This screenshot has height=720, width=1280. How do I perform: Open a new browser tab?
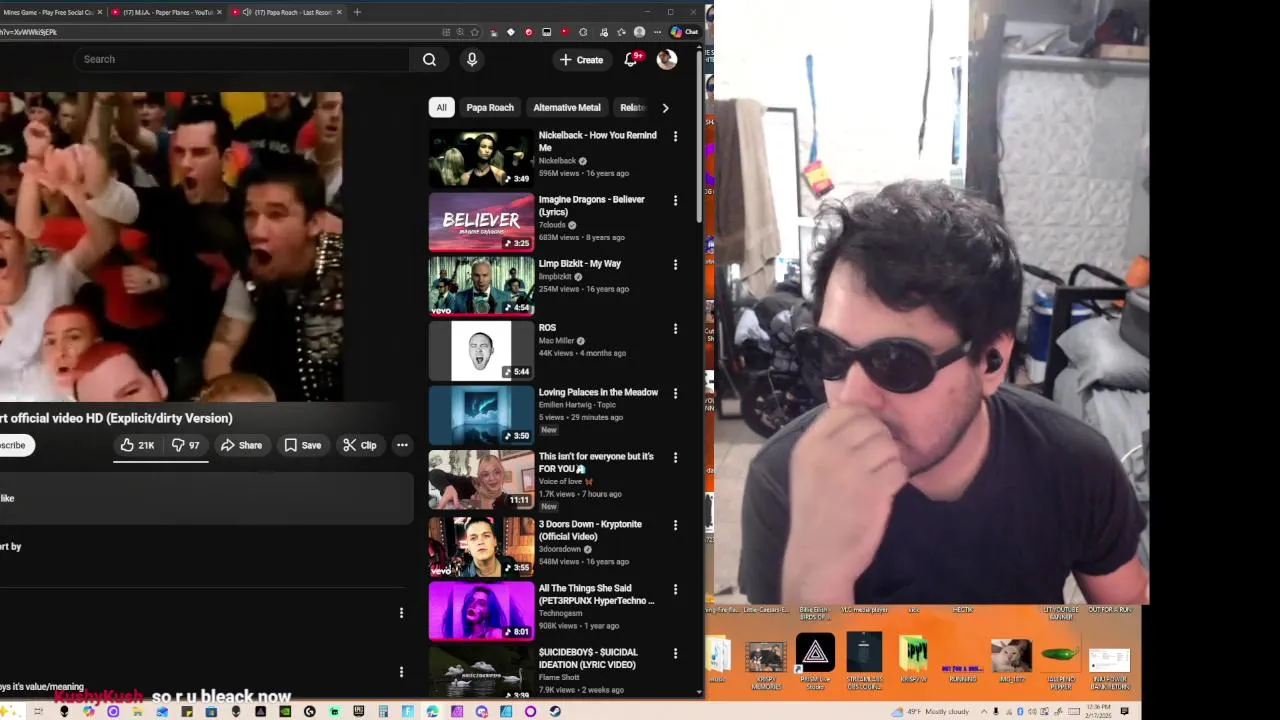click(x=357, y=12)
